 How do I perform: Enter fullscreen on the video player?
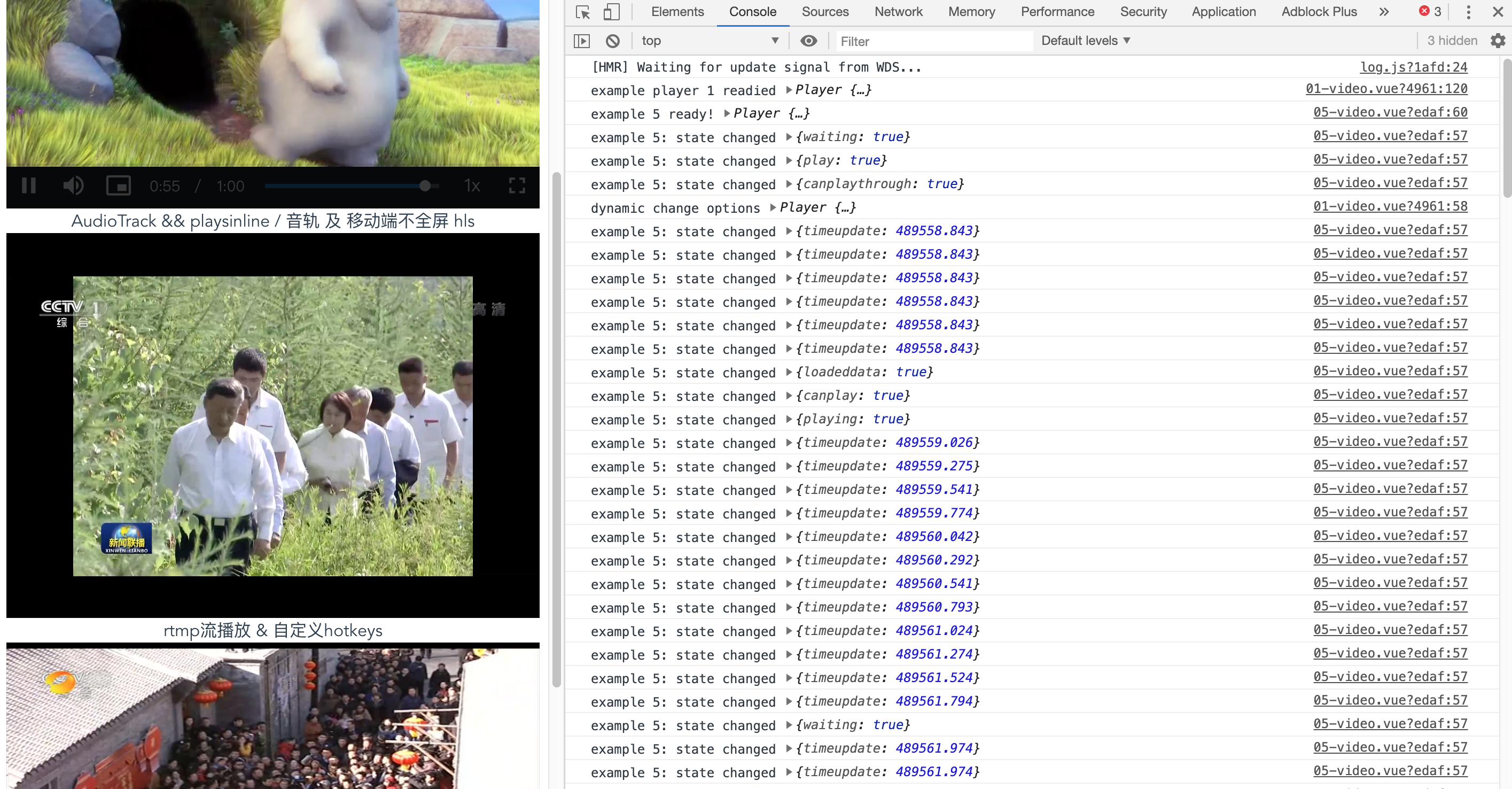tap(517, 186)
